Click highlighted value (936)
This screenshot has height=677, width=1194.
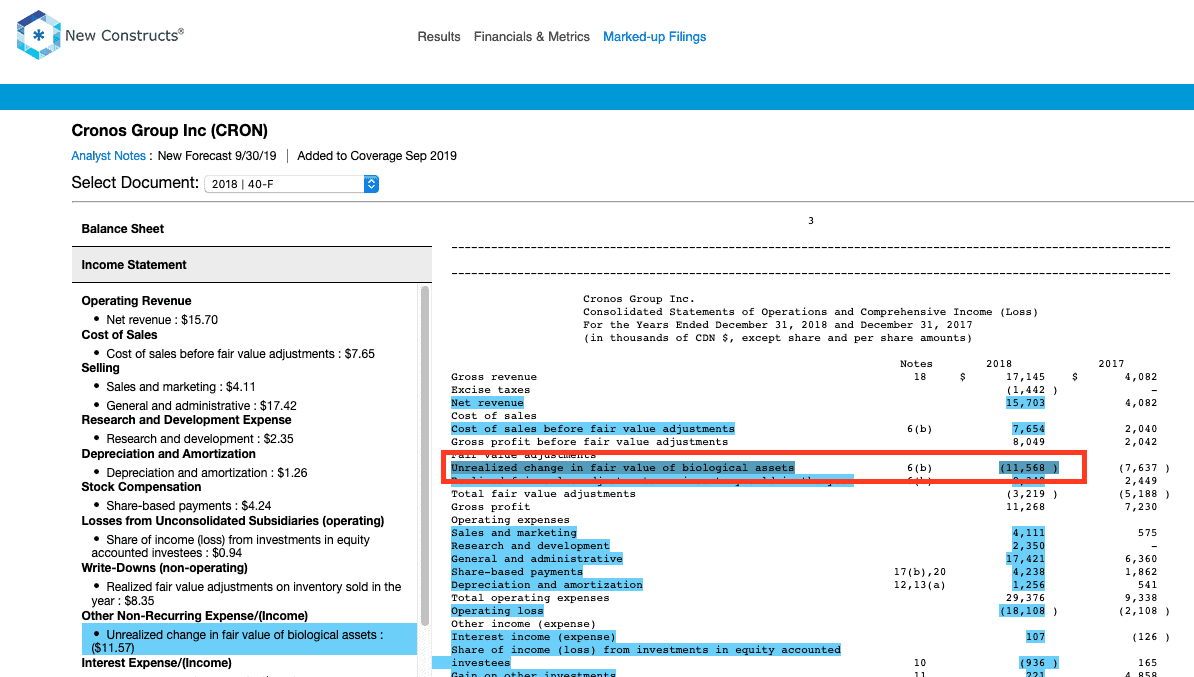tap(1038, 663)
